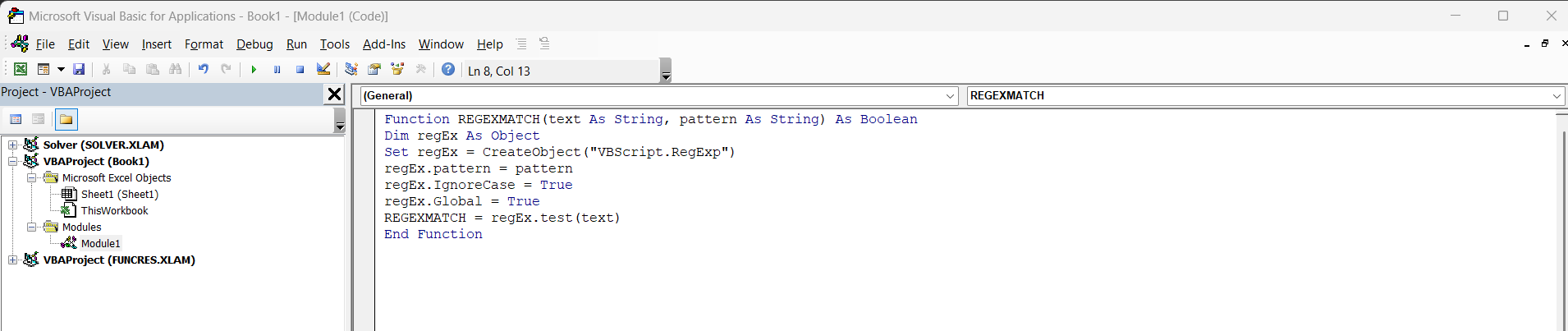Image resolution: width=1568 pixels, height=331 pixels.
Task: Click the Outdent icon beside Help menu
Action: [544, 44]
